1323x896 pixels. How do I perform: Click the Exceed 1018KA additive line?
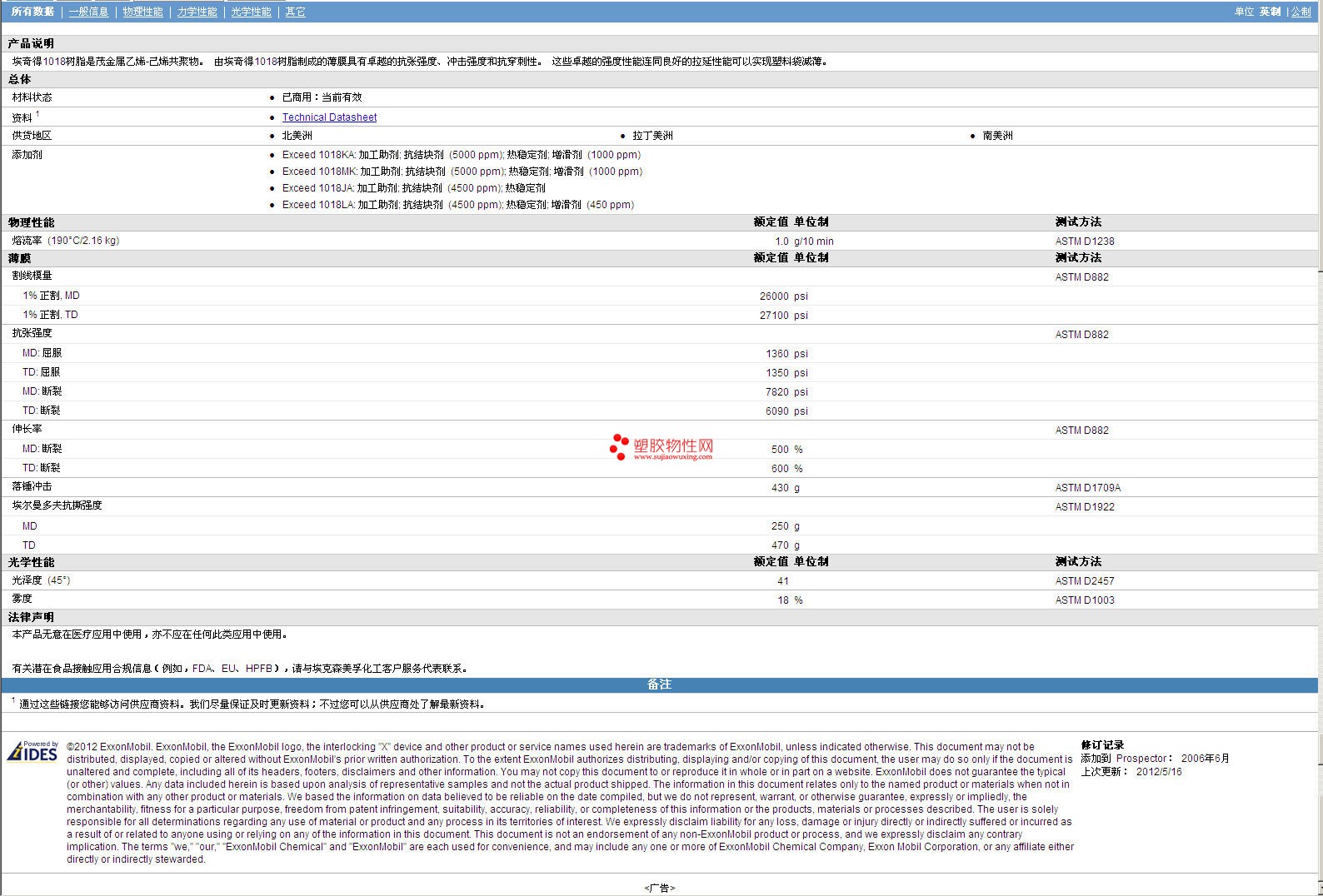click(x=462, y=155)
